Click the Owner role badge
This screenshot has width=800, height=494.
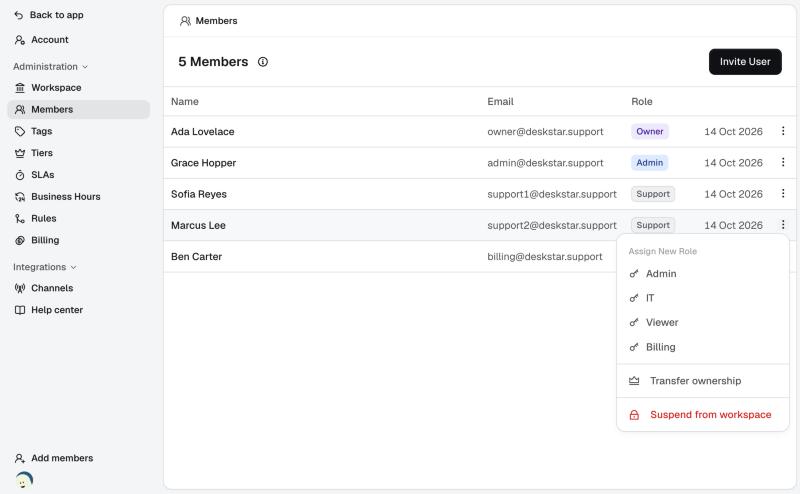pyautogui.click(x=649, y=132)
